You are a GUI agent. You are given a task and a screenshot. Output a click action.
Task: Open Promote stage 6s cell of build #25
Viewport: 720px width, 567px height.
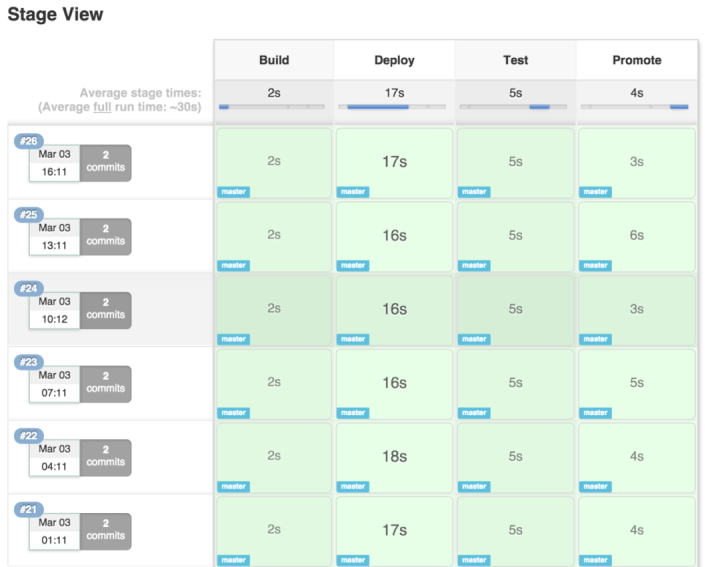[x=637, y=235]
